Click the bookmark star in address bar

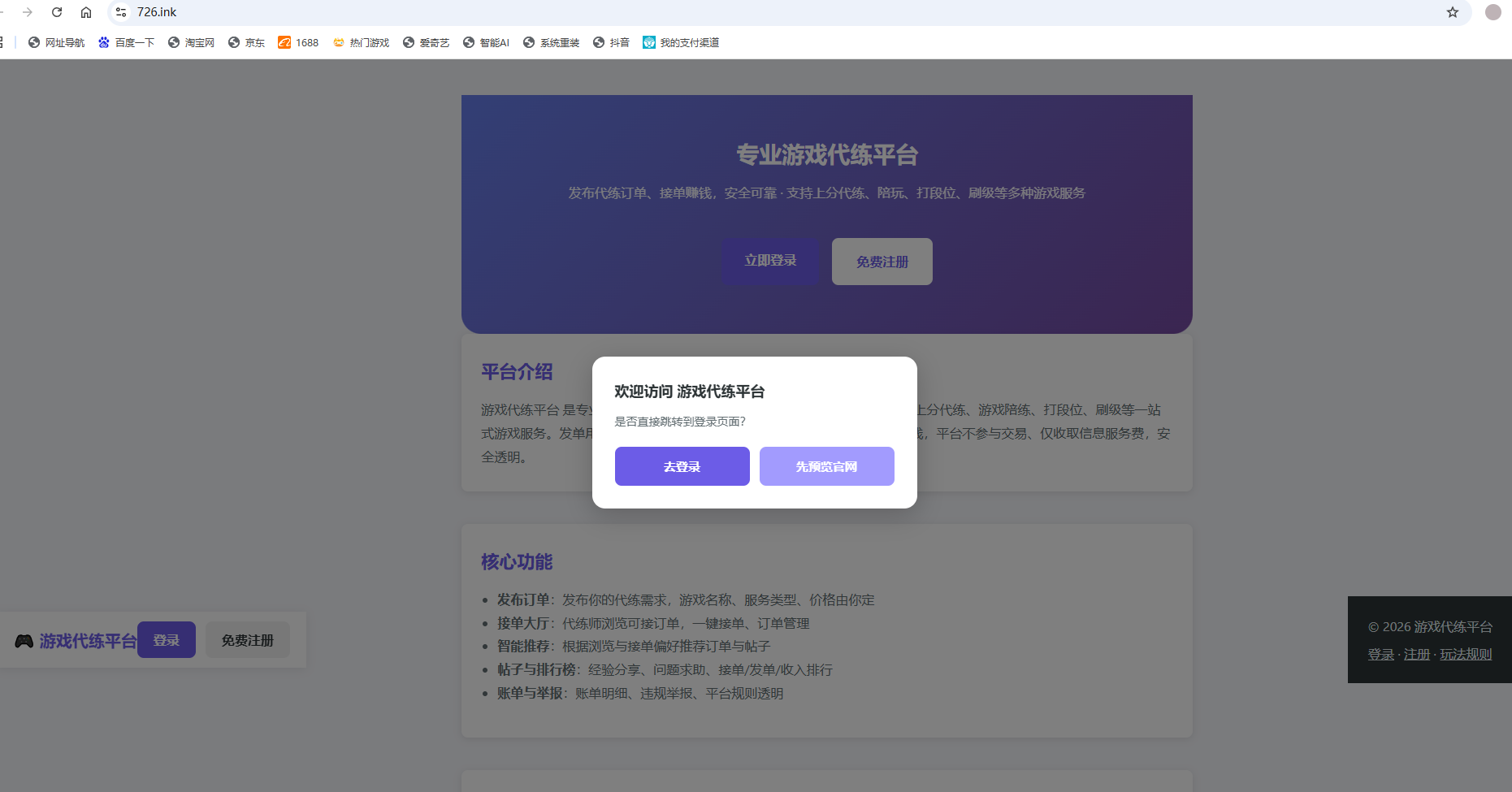(x=1454, y=12)
